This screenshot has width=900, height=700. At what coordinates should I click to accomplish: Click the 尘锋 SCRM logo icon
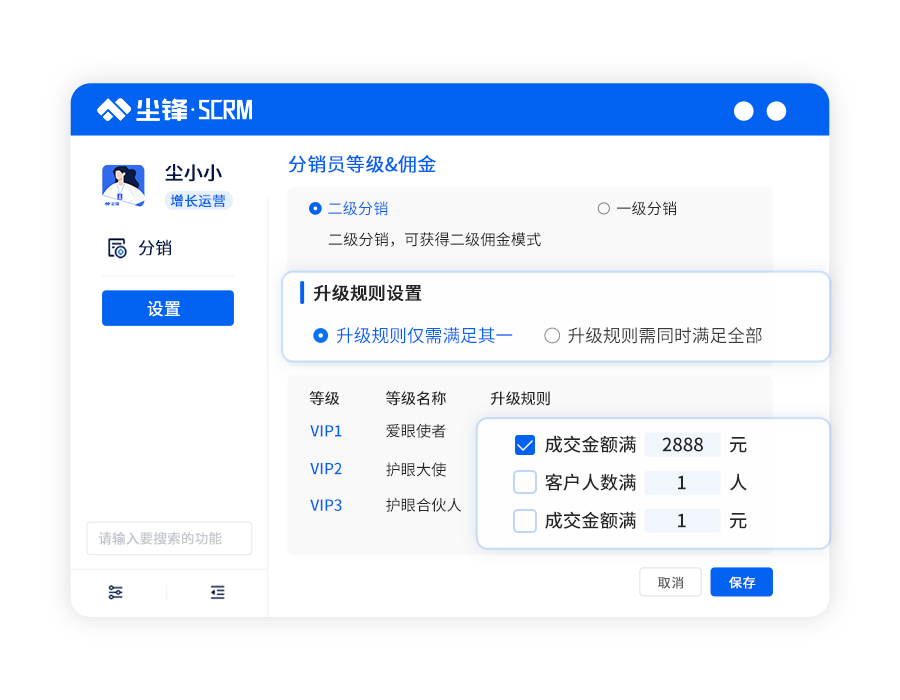pyautogui.click(x=114, y=110)
